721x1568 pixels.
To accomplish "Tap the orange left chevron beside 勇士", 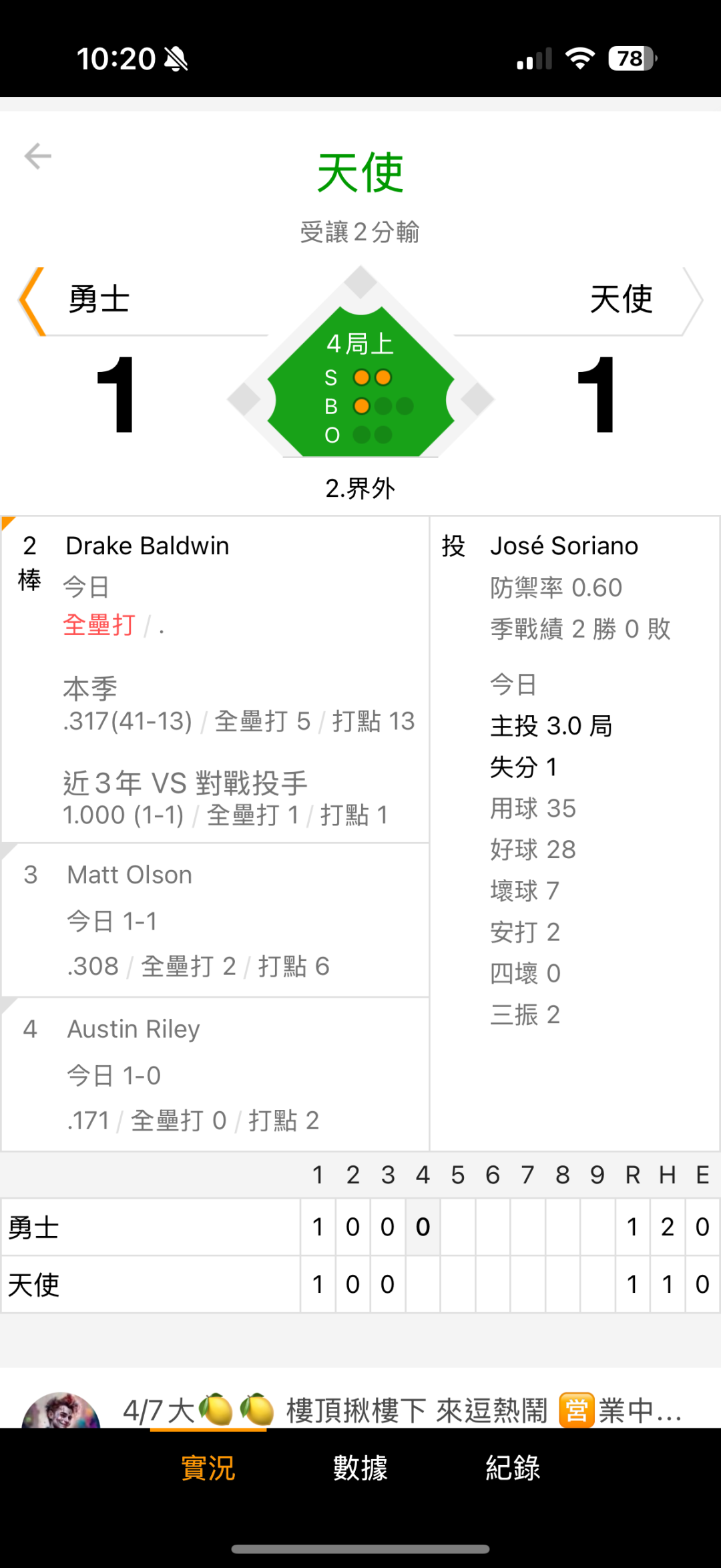I will click(x=31, y=301).
